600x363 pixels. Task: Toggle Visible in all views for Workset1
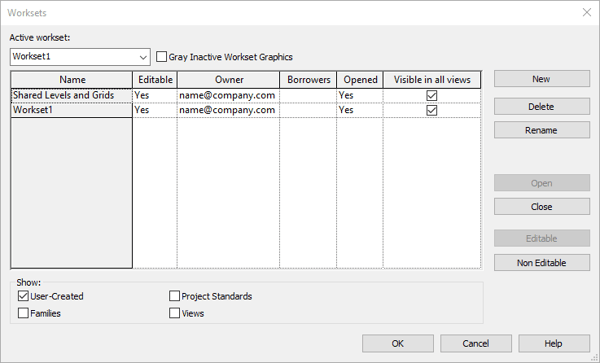[432, 111]
